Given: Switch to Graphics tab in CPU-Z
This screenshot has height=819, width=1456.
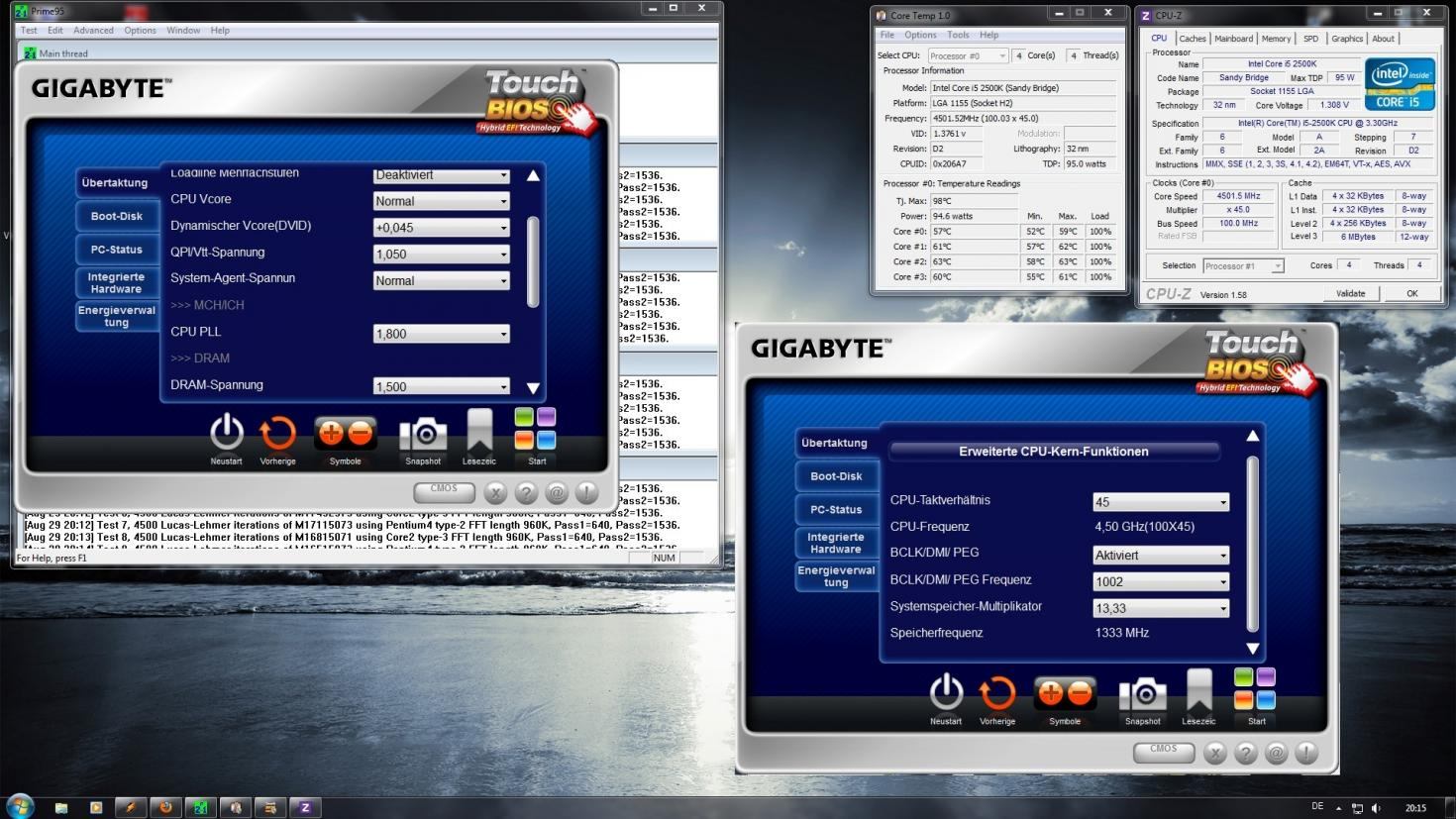Looking at the screenshot, I should pyautogui.click(x=1347, y=39).
